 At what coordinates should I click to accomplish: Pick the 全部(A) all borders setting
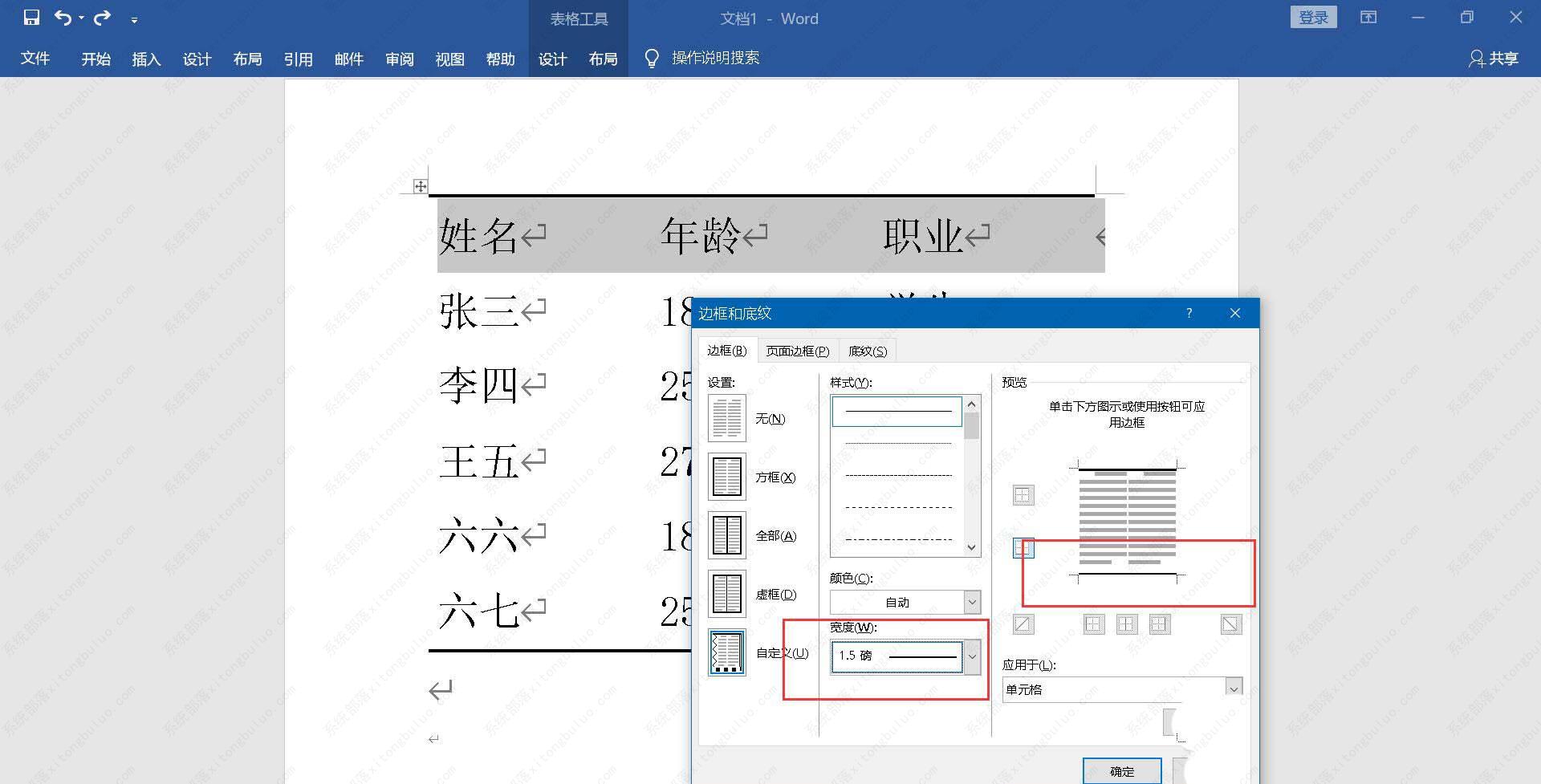(x=726, y=535)
